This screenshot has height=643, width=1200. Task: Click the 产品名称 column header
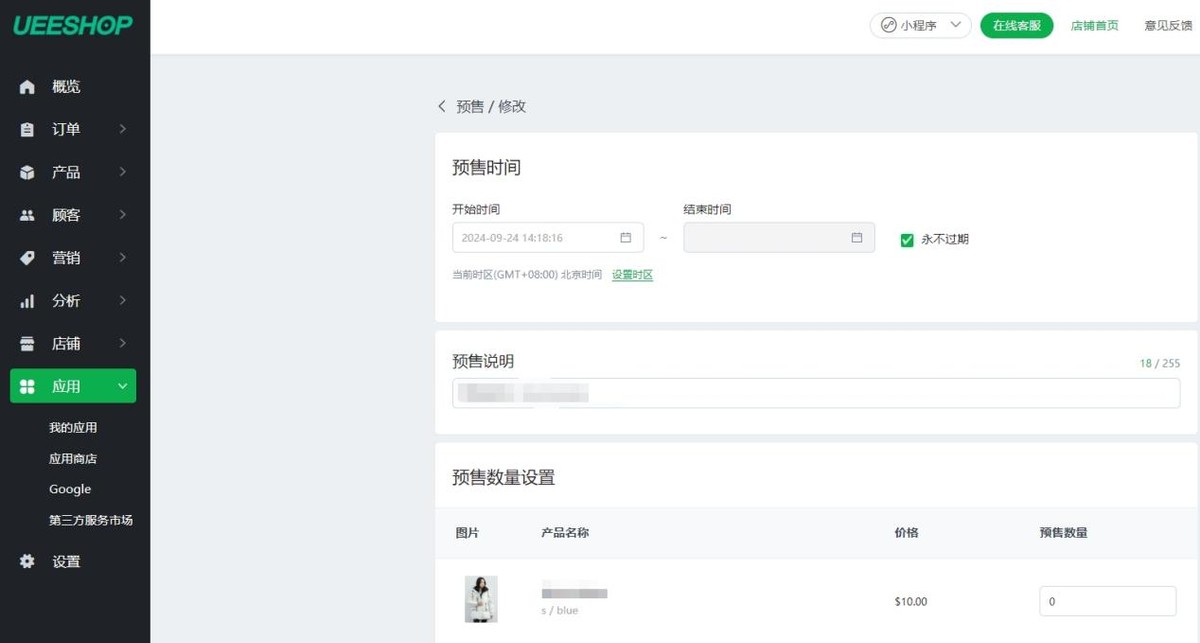(x=565, y=533)
